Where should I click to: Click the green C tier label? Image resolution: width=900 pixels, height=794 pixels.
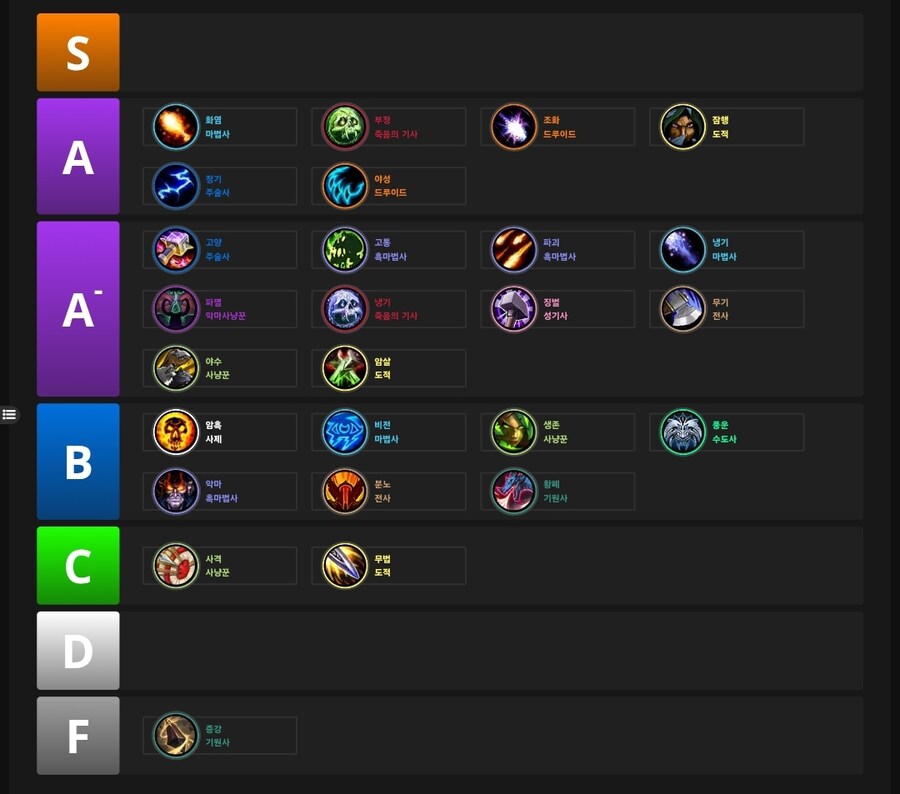pos(78,566)
